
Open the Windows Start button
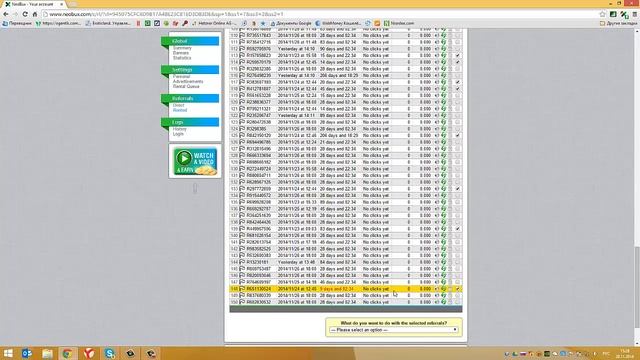(x=8, y=353)
